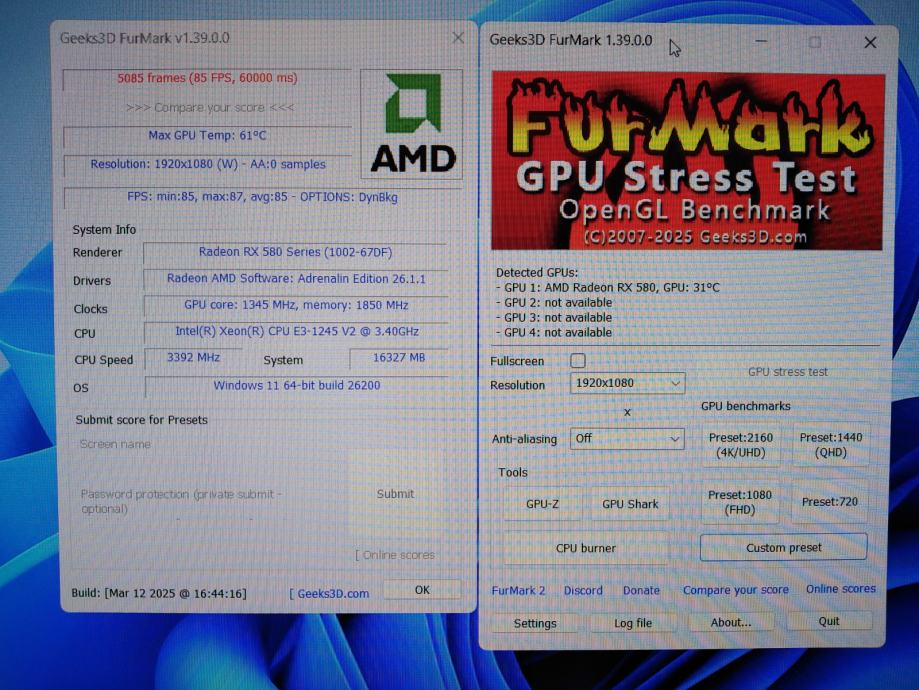Image resolution: width=919 pixels, height=690 pixels.
Task: Open the About... button
Action: pos(731,622)
